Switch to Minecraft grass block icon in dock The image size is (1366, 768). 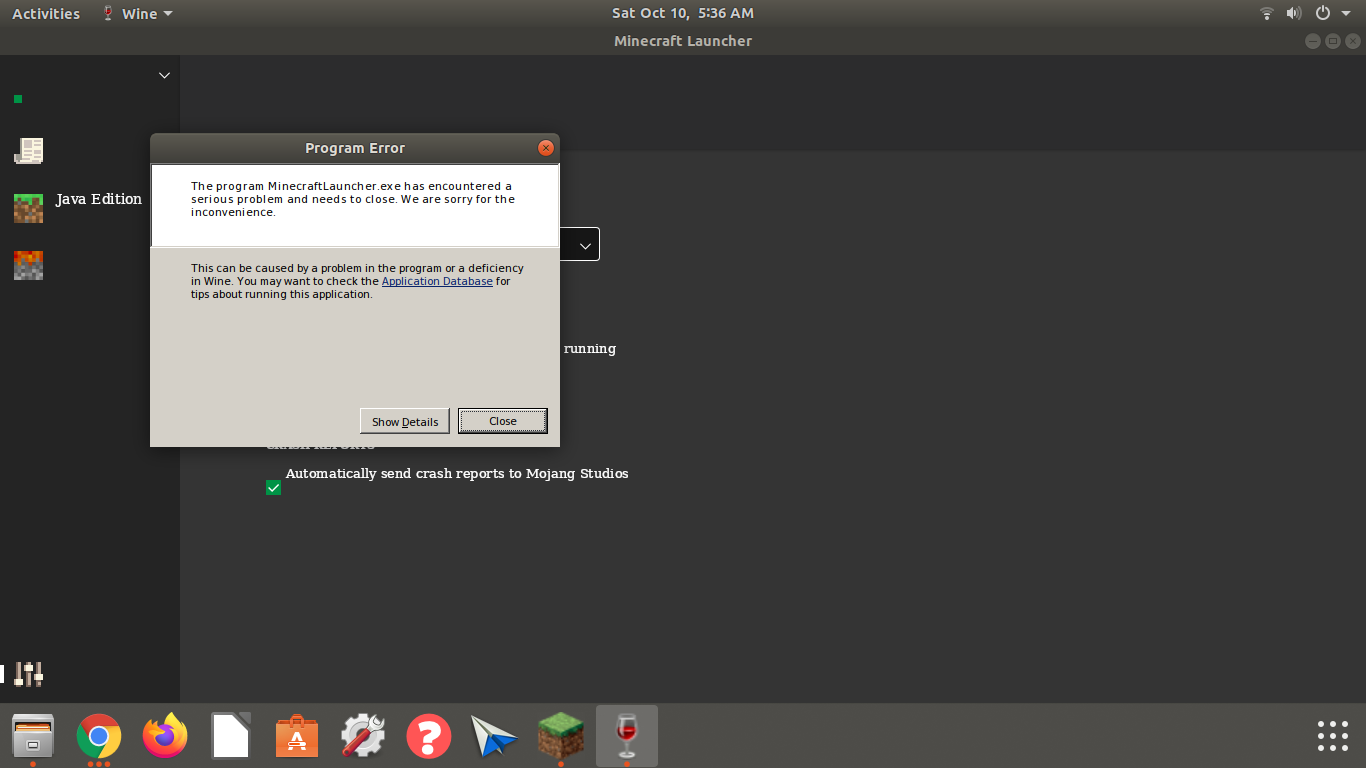tap(561, 737)
